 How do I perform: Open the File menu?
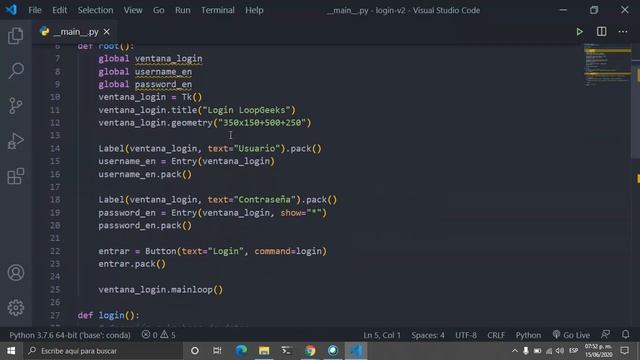35,10
